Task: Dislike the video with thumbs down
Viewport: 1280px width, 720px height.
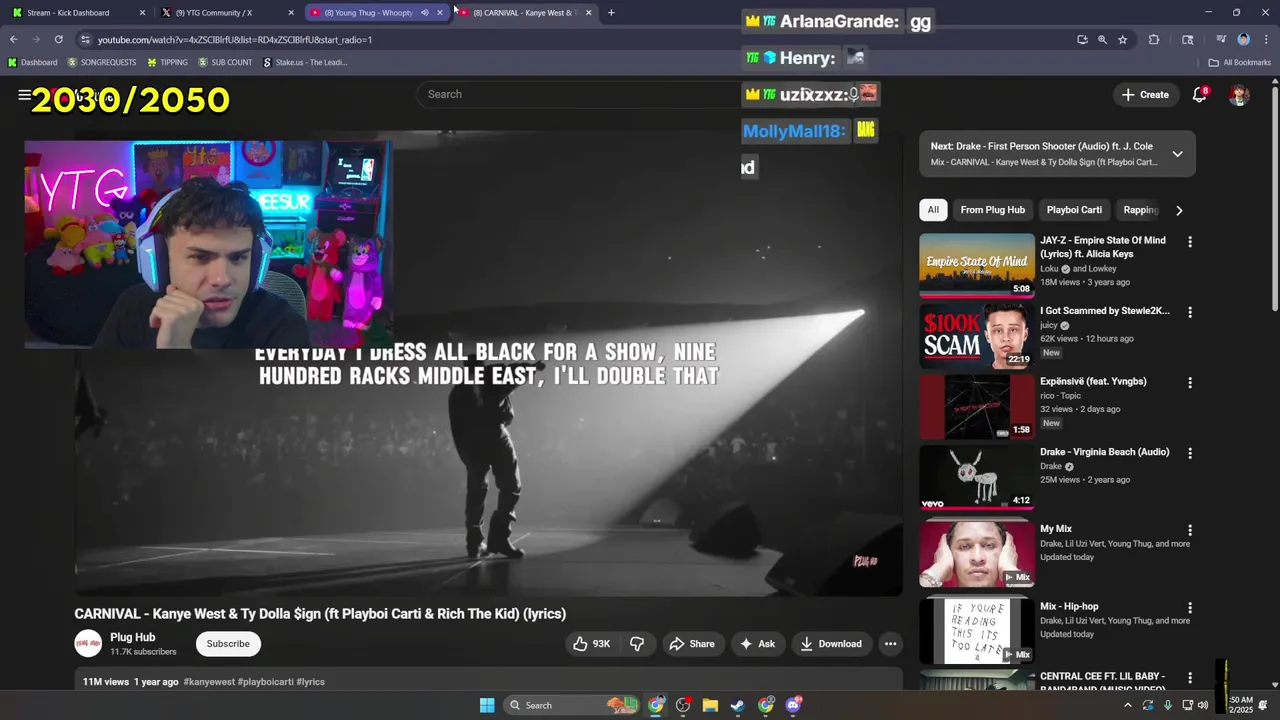Action: click(637, 644)
